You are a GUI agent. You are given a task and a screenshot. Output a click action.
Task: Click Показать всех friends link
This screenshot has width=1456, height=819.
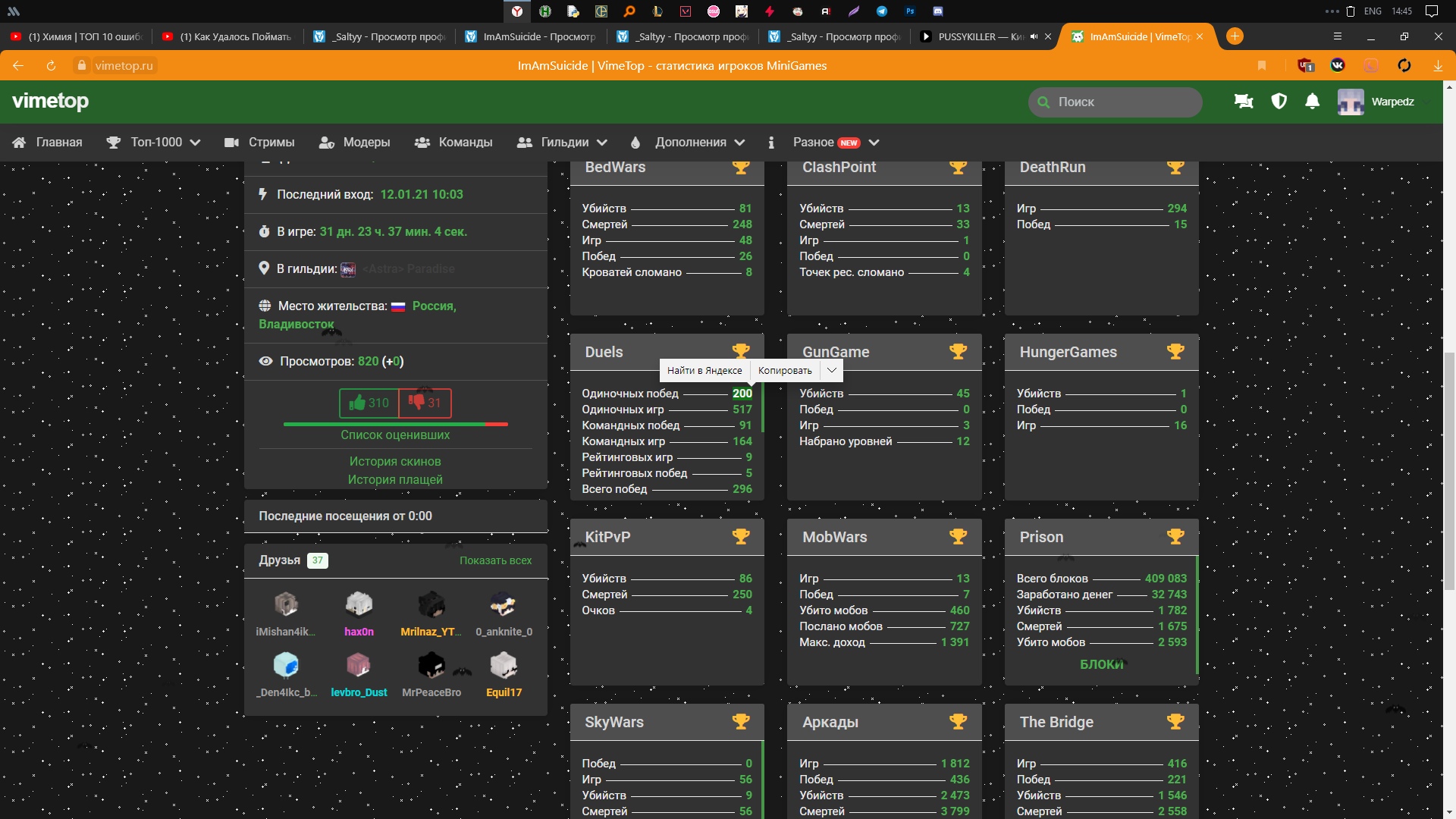click(x=495, y=560)
